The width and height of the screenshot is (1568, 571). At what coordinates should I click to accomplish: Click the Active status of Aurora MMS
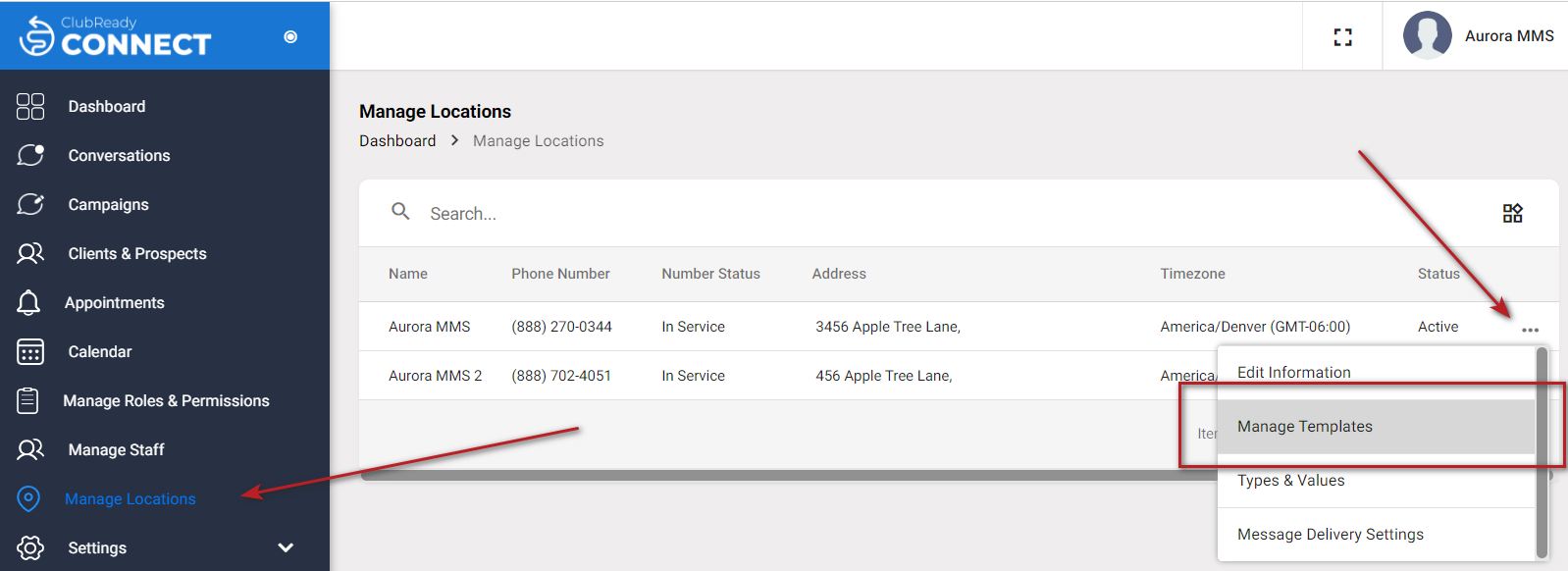(x=1438, y=327)
